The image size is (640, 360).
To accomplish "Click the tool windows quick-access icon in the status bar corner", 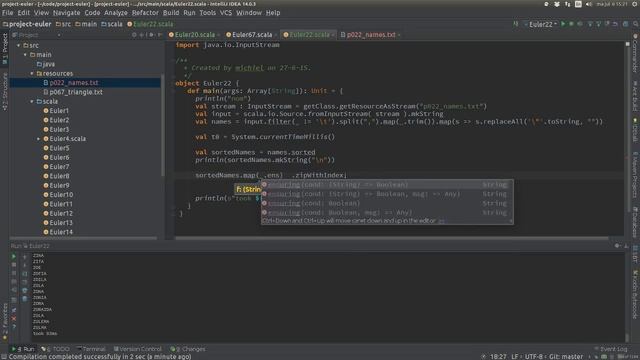I will 4,356.
